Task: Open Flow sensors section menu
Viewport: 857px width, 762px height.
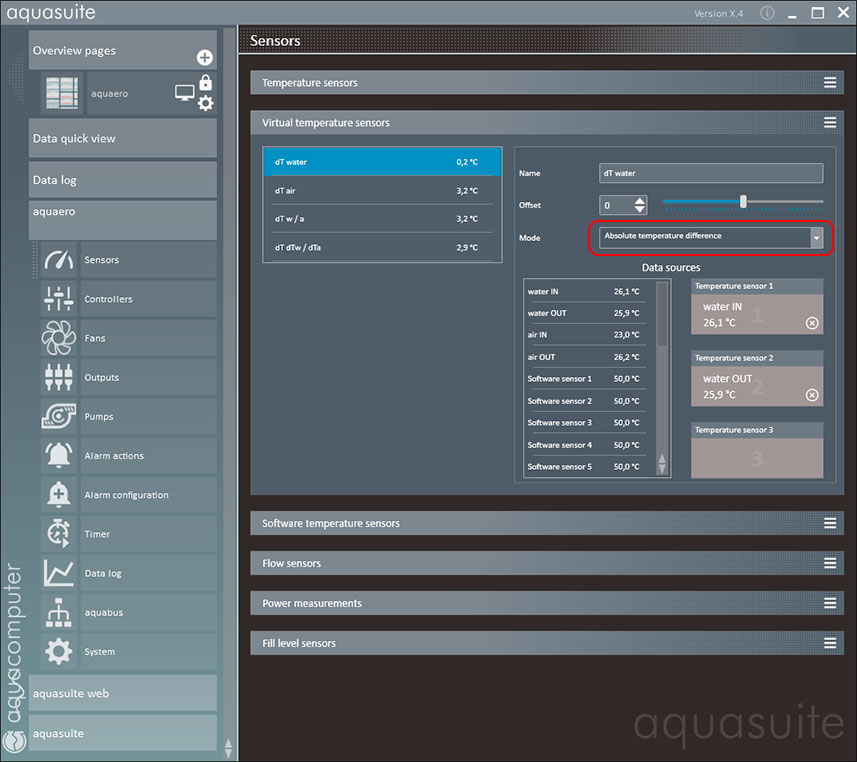Action: click(x=830, y=563)
